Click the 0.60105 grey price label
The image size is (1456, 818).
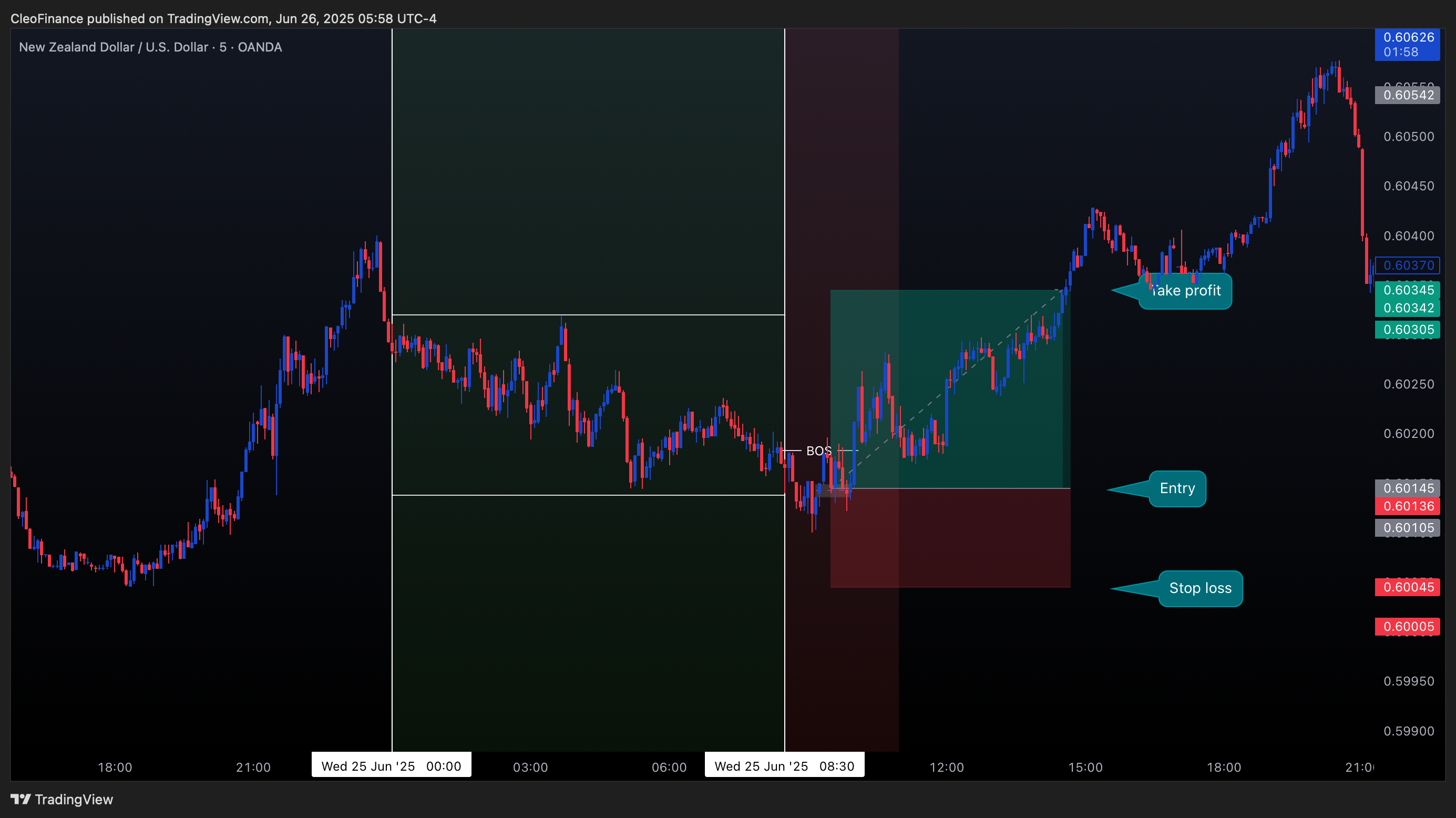(1407, 527)
